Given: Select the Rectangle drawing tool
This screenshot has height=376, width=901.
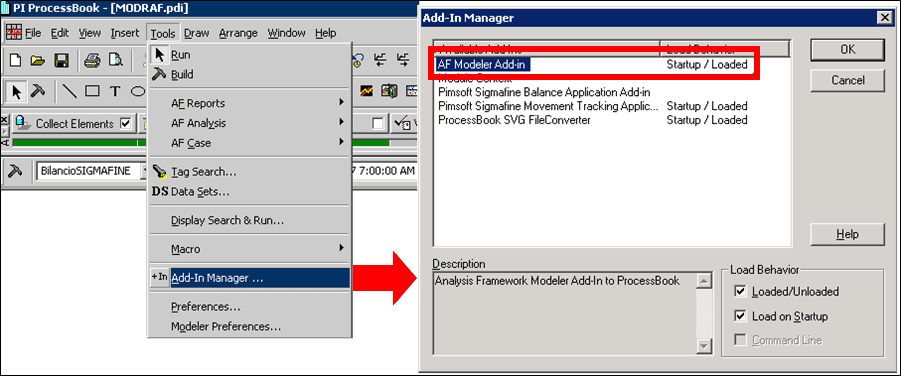Looking at the screenshot, I should tap(92, 91).
